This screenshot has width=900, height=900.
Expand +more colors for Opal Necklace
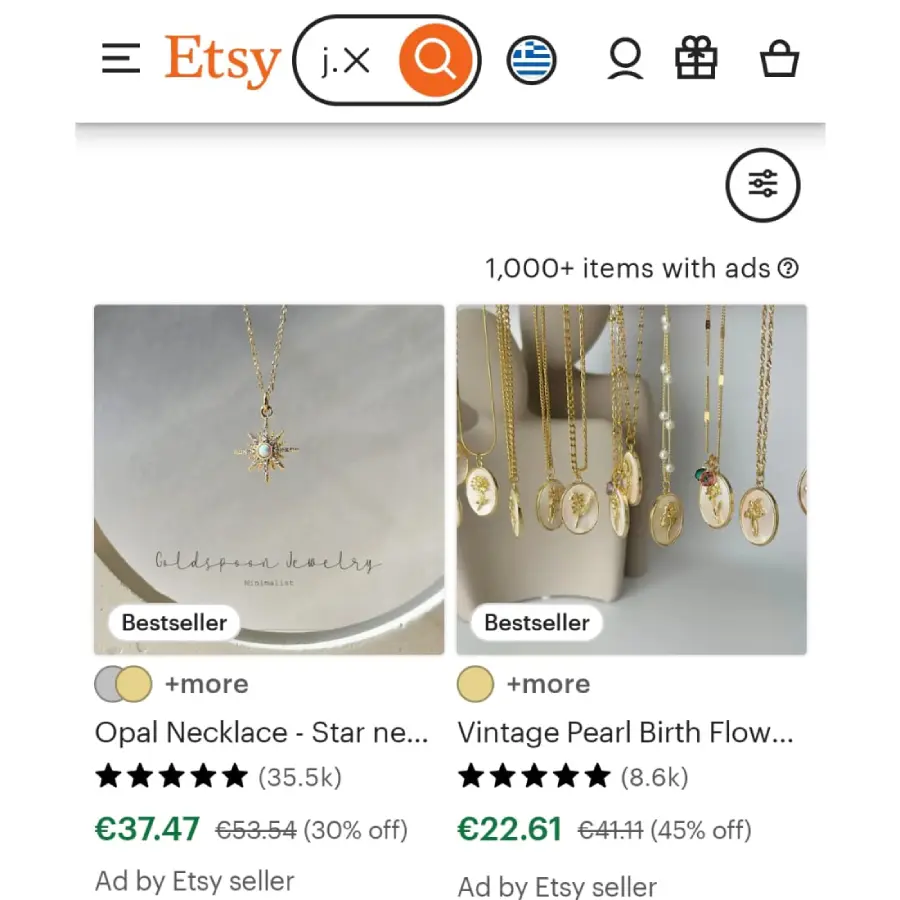coord(207,685)
